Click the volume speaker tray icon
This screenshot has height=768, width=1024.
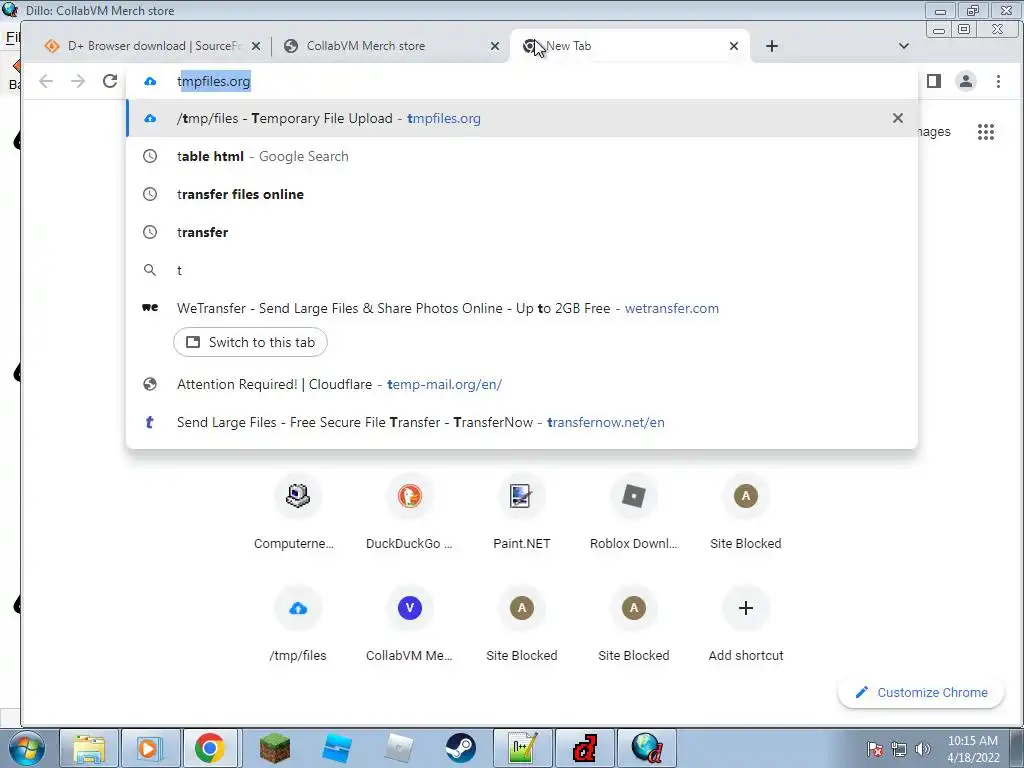923,749
